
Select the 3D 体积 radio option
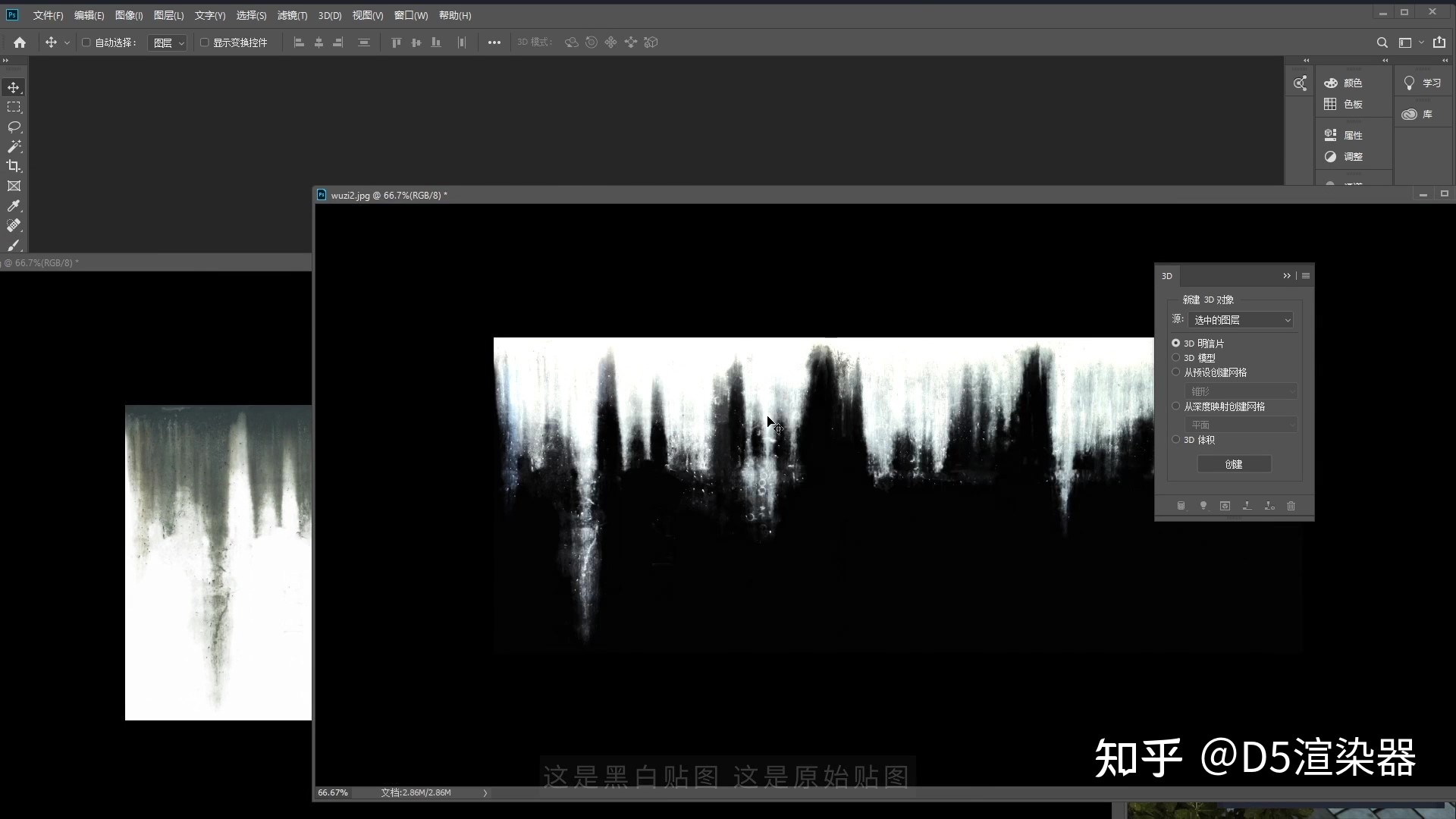(x=1176, y=440)
